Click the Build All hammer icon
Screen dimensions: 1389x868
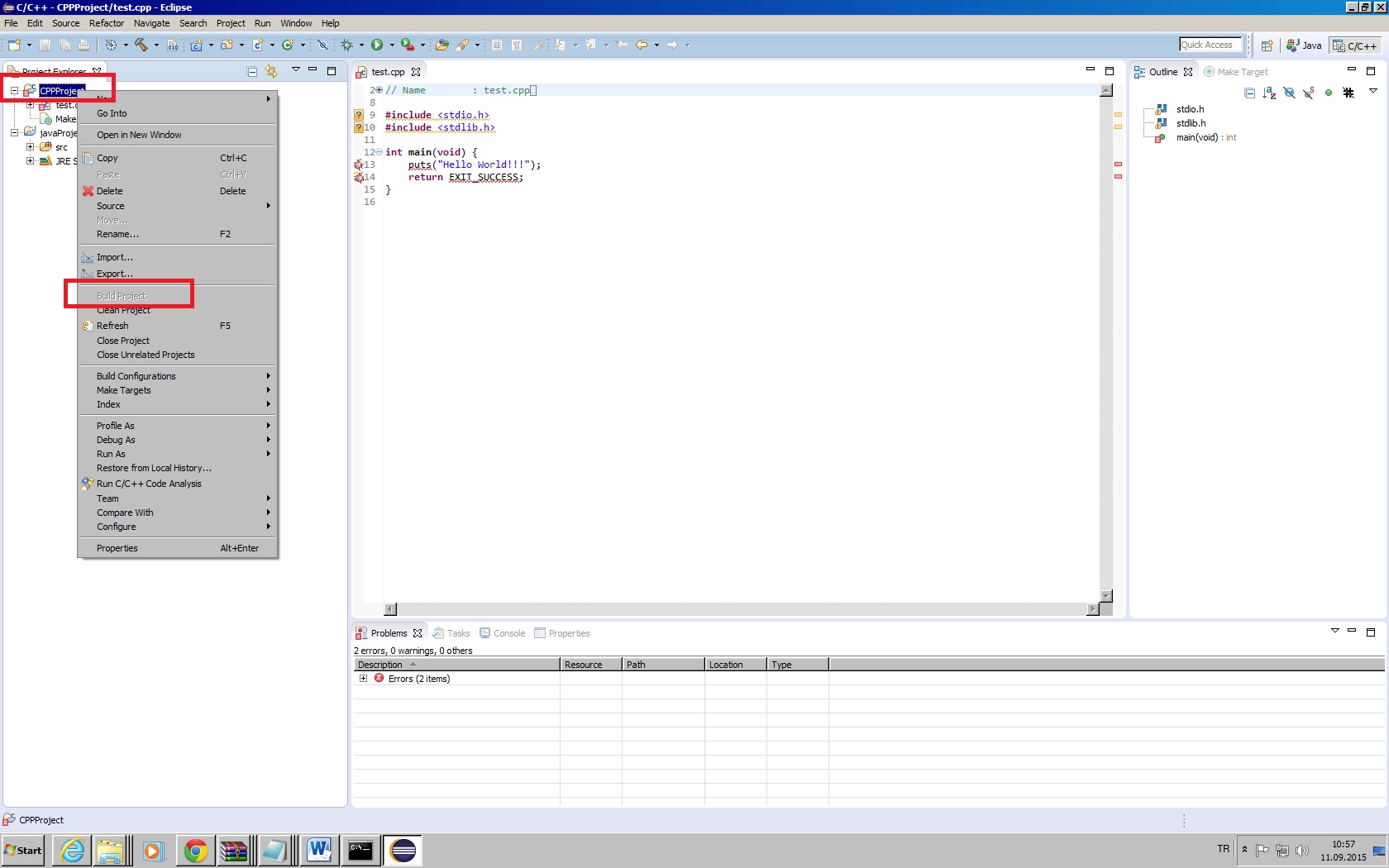point(141,45)
